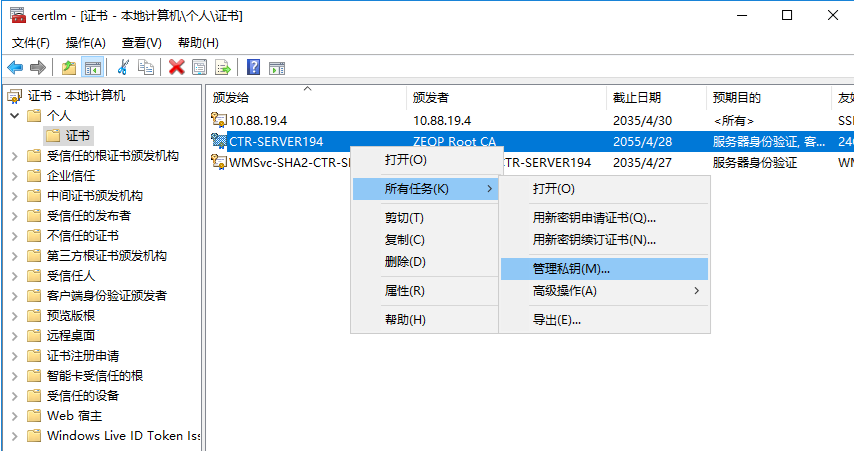The image size is (854, 451).
Task: Click the Cut scissors toolbar icon
Action: click(124, 67)
